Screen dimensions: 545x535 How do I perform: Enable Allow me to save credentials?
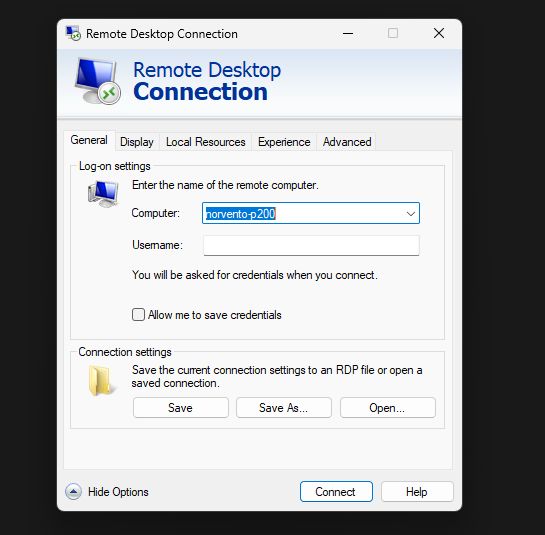tap(138, 315)
